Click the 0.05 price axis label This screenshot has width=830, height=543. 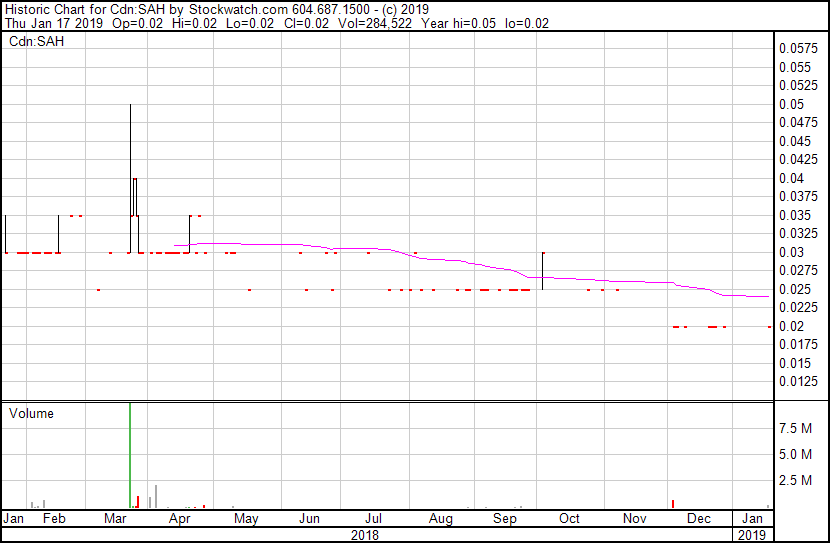(x=792, y=104)
